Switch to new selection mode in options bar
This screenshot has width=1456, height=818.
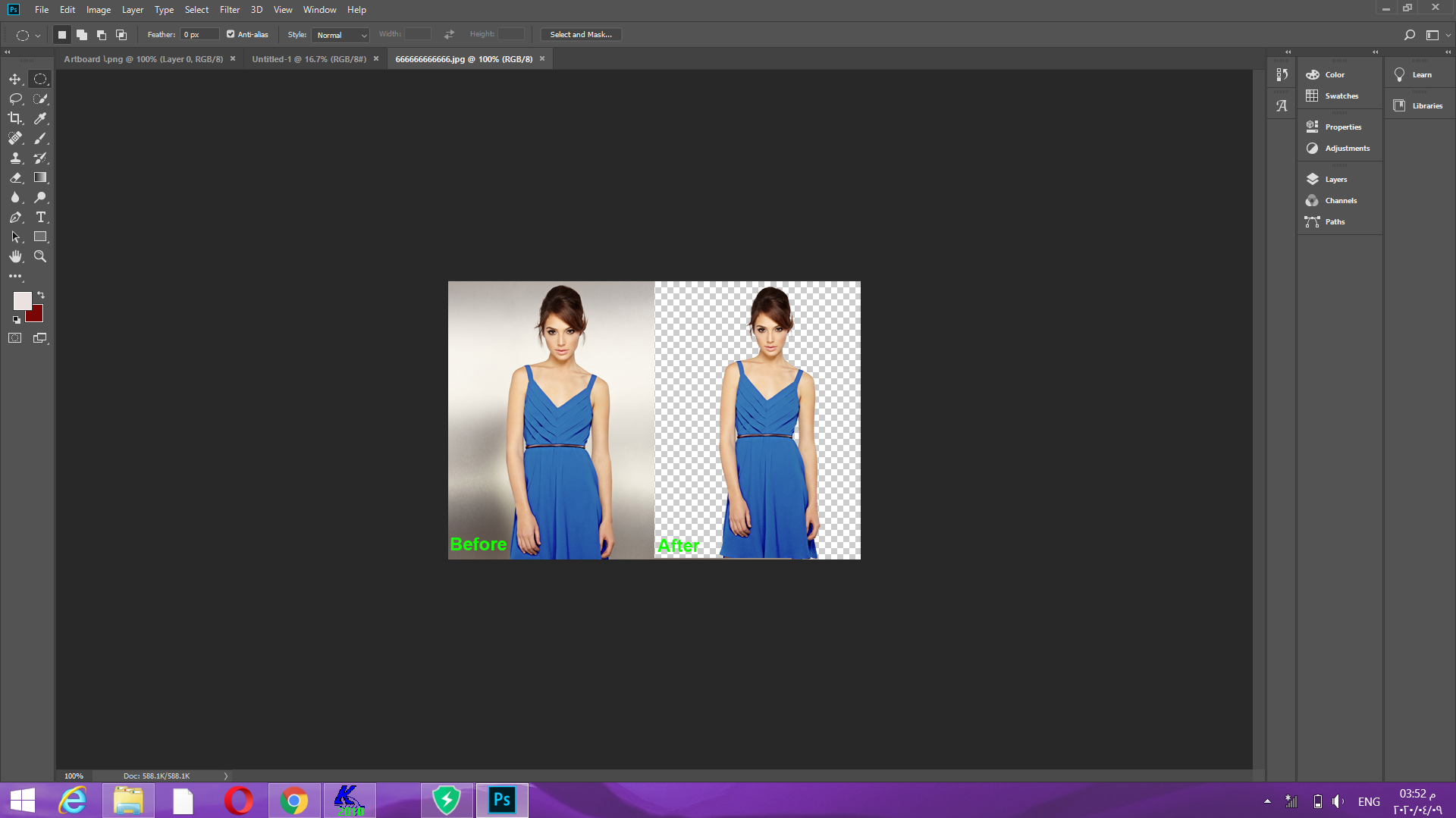[61, 34]
